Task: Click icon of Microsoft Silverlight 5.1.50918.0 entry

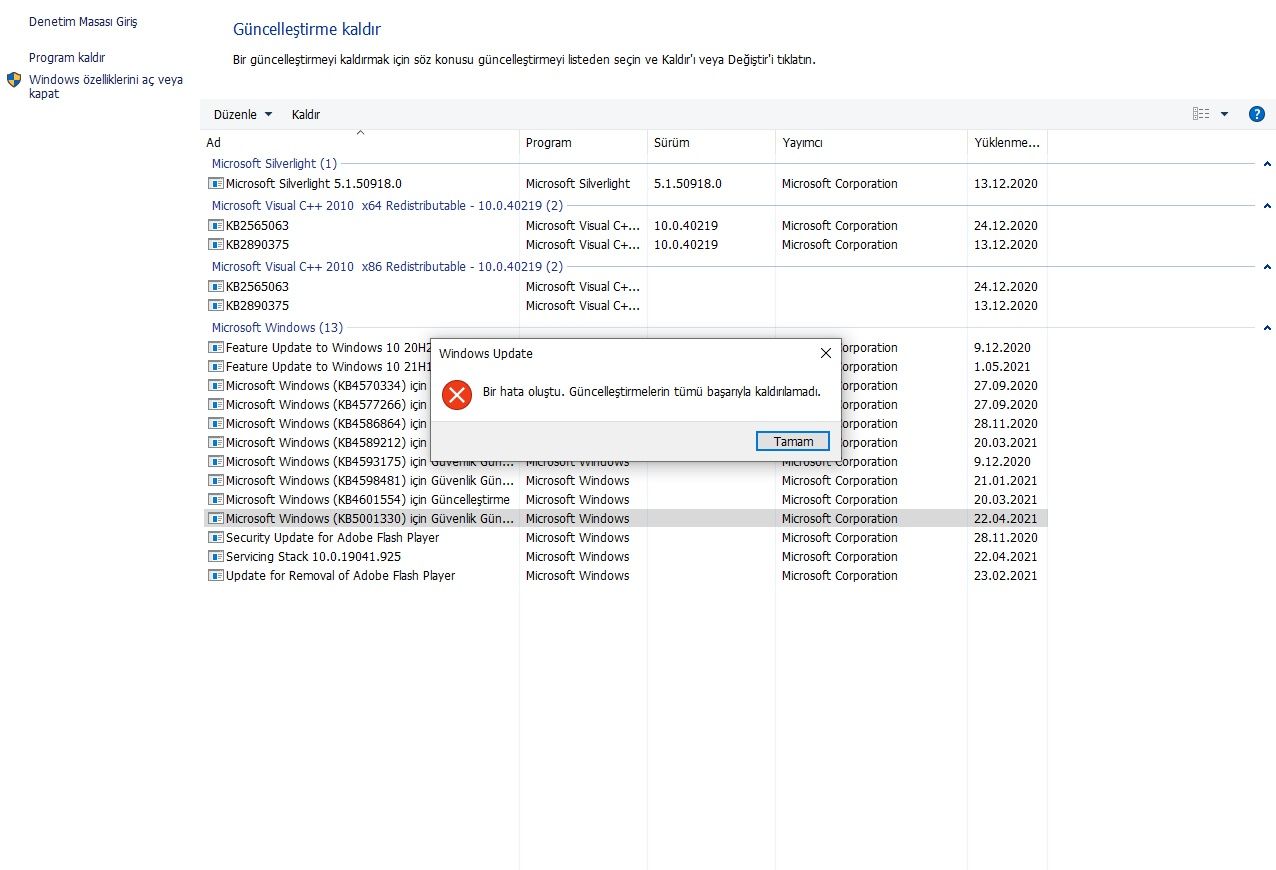Action: (x=216, y=184)
